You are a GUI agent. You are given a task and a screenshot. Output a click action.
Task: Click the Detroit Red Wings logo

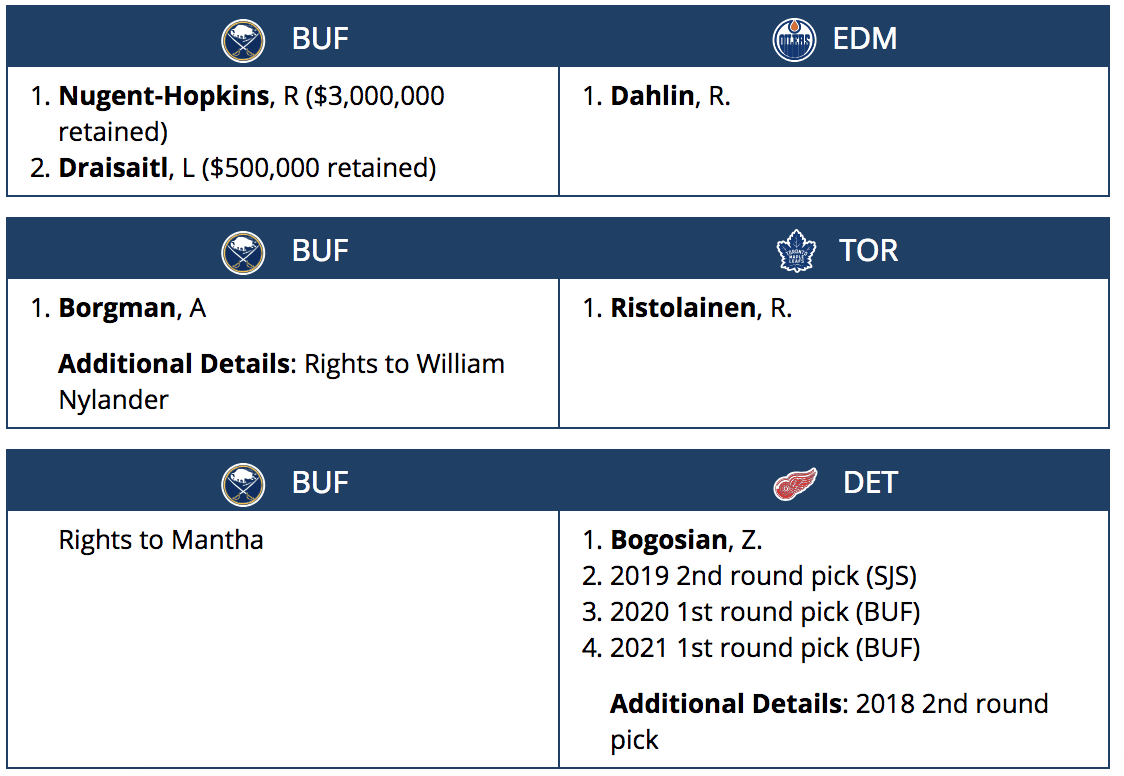coord(796,484)
